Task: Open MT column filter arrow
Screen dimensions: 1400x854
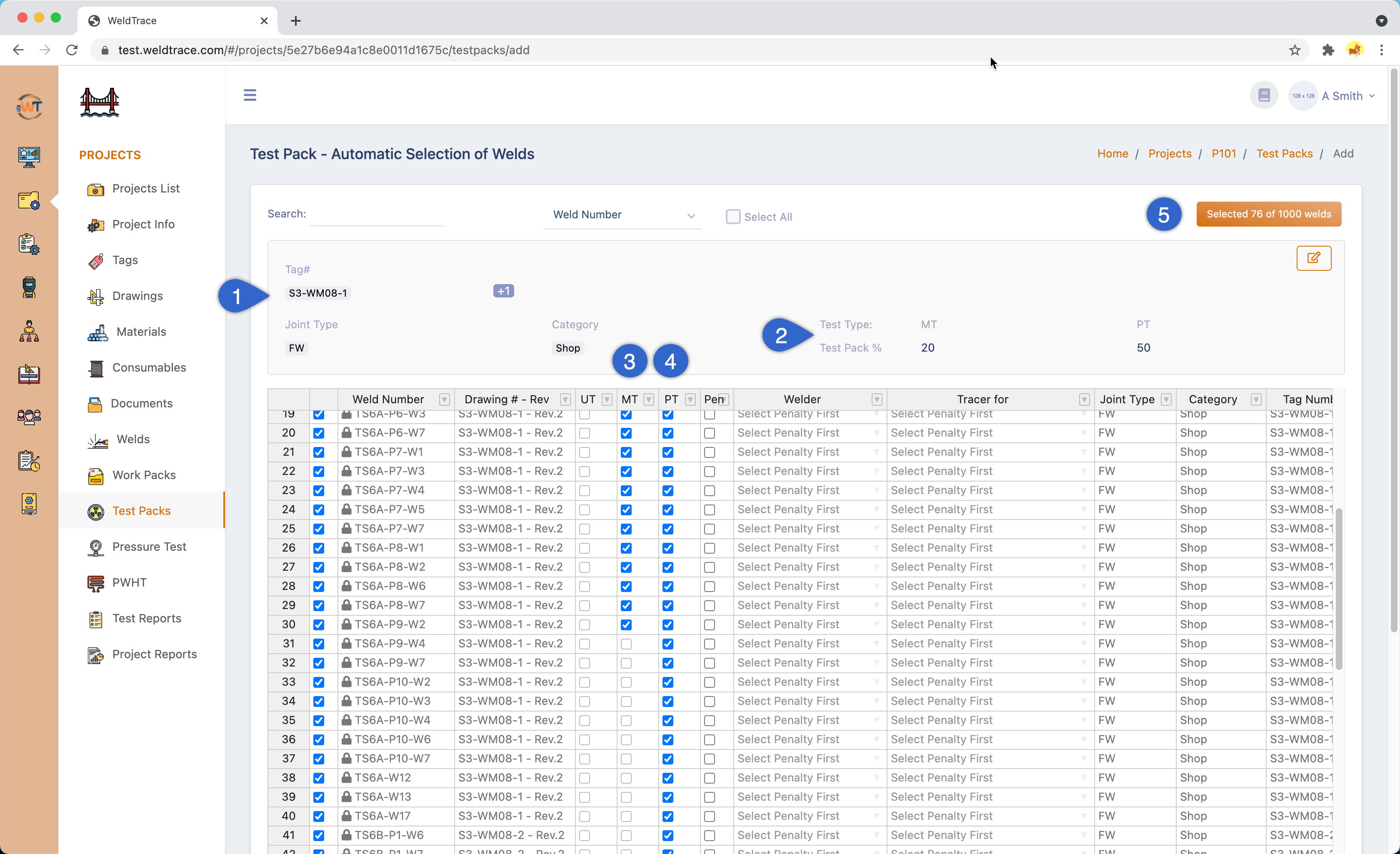Action: point(648,400)
